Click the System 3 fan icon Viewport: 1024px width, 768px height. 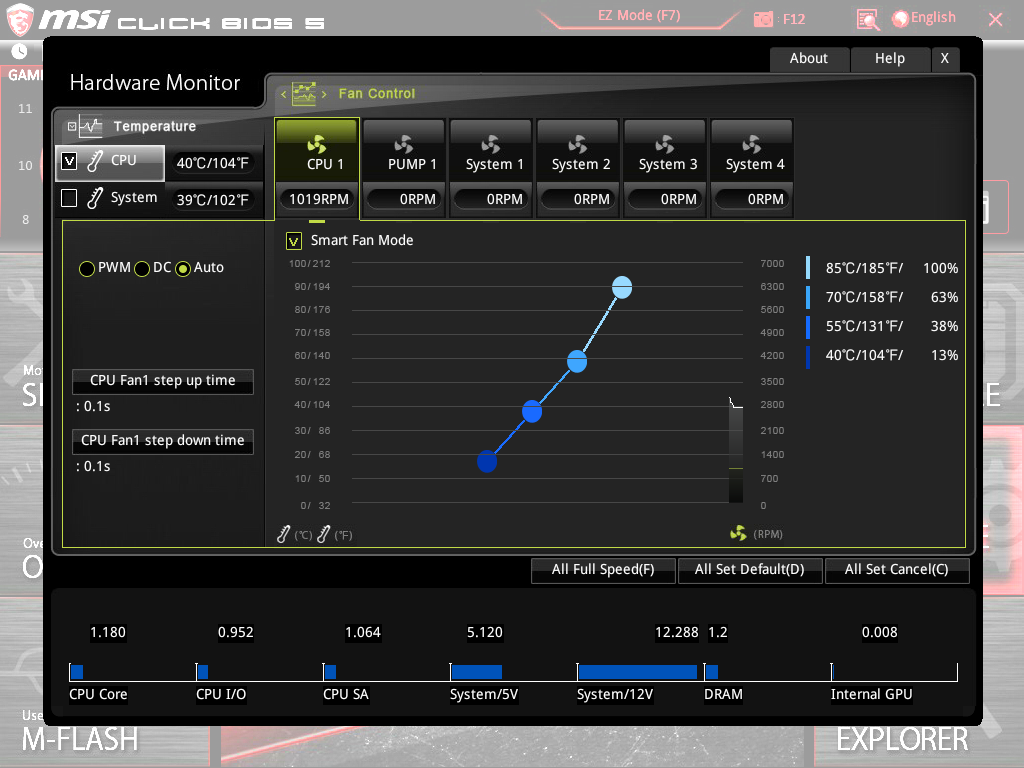tap(664, 144)
